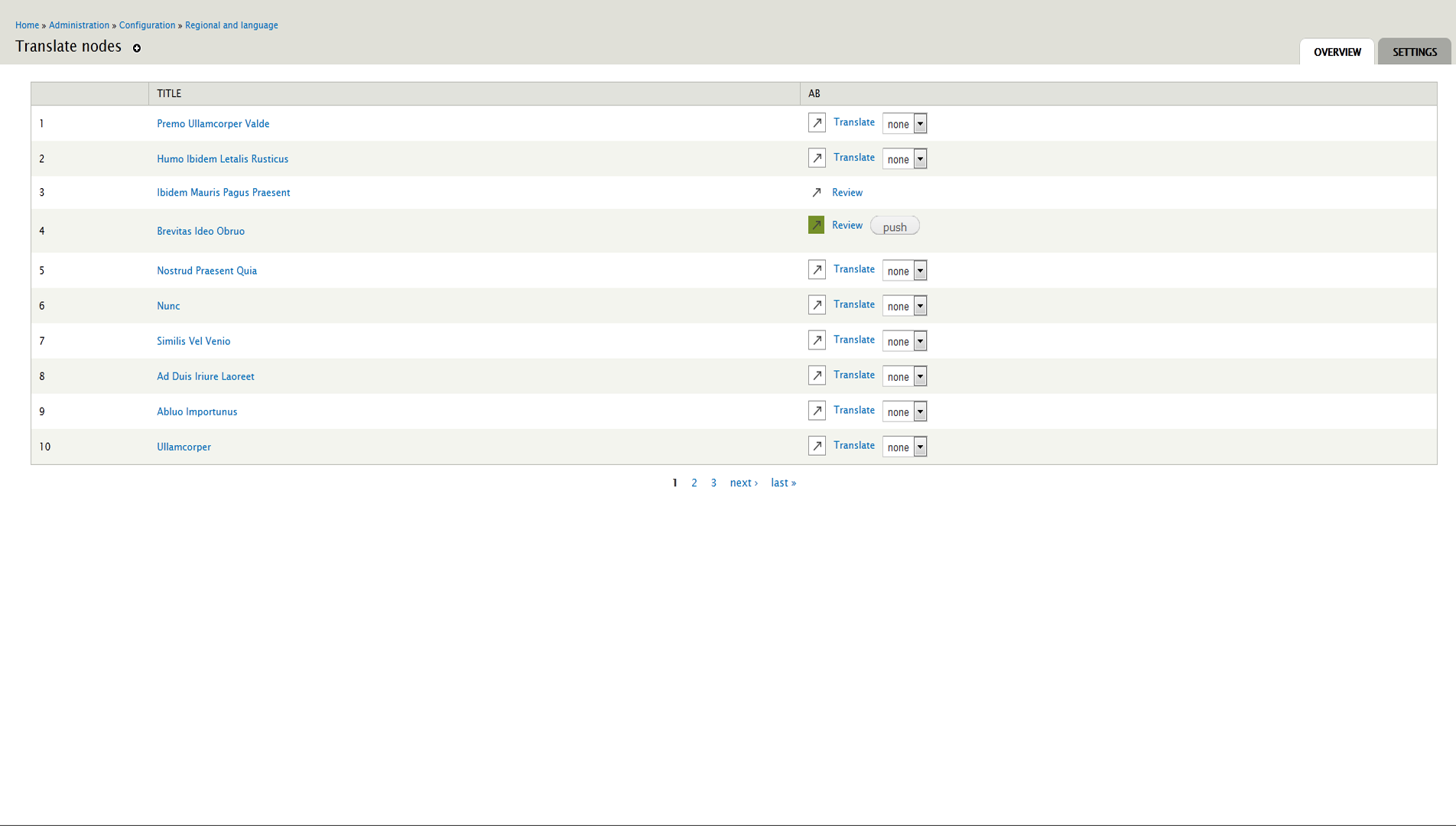Open the none dropdown for Humo Ibidem Letalis Rusticus
The height and width of the screenshot is (826, 1456).
tap(905, 159)
